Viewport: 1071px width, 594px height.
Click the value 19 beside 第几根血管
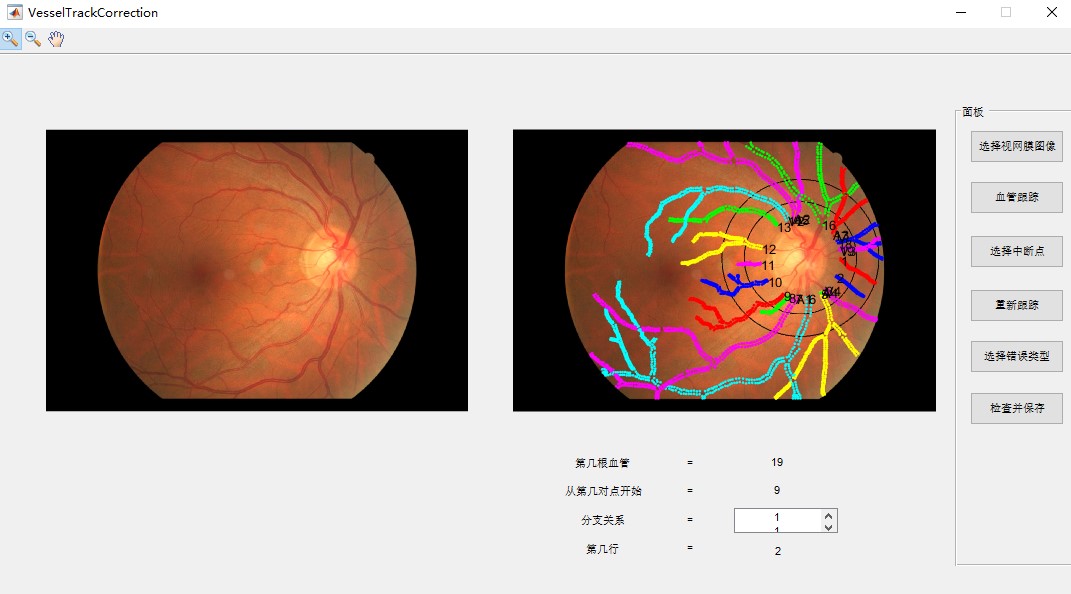pyautogui.click(x=777, y=462)
